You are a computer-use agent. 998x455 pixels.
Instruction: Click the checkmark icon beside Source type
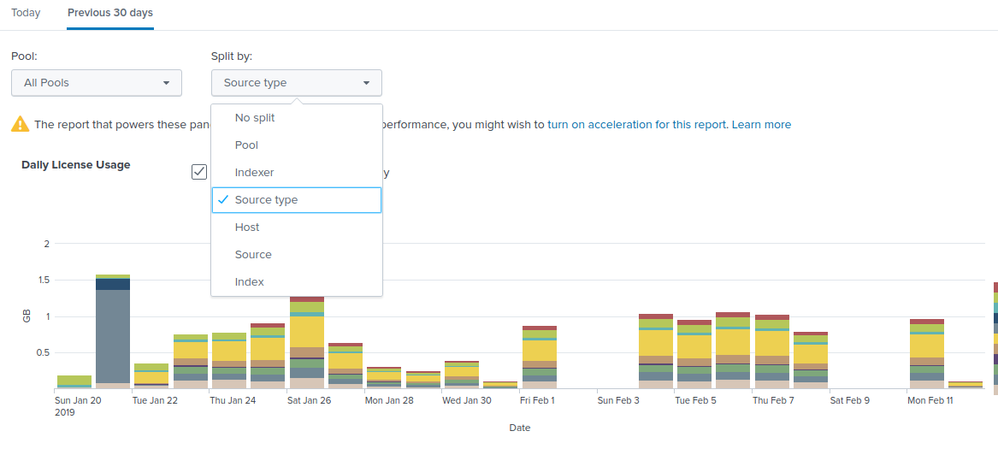coord(223,199)
